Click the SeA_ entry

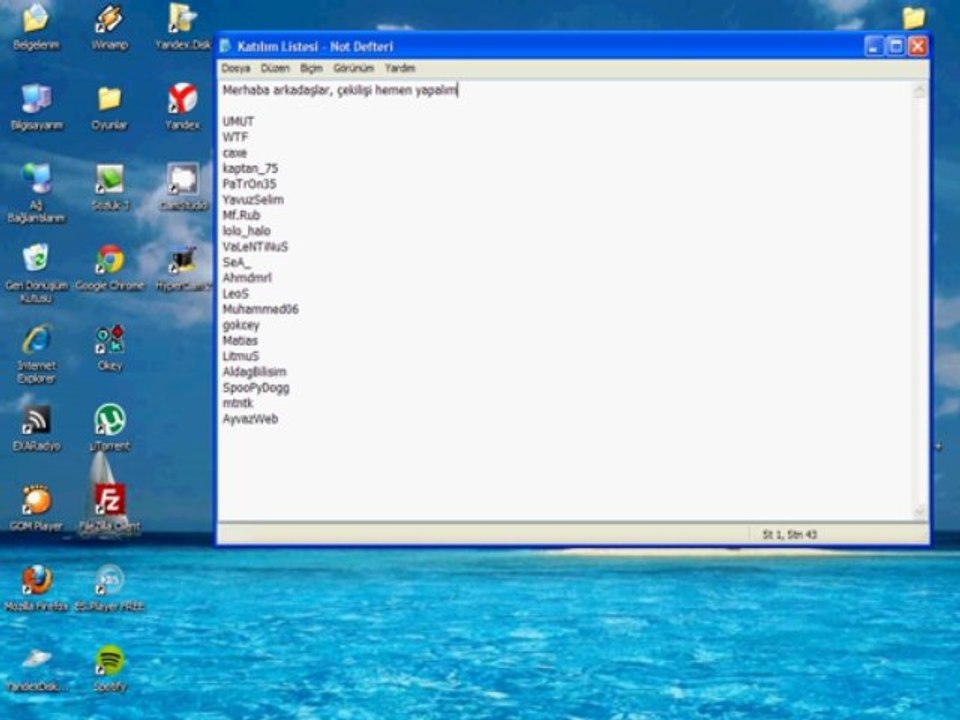tap(236, 263)
